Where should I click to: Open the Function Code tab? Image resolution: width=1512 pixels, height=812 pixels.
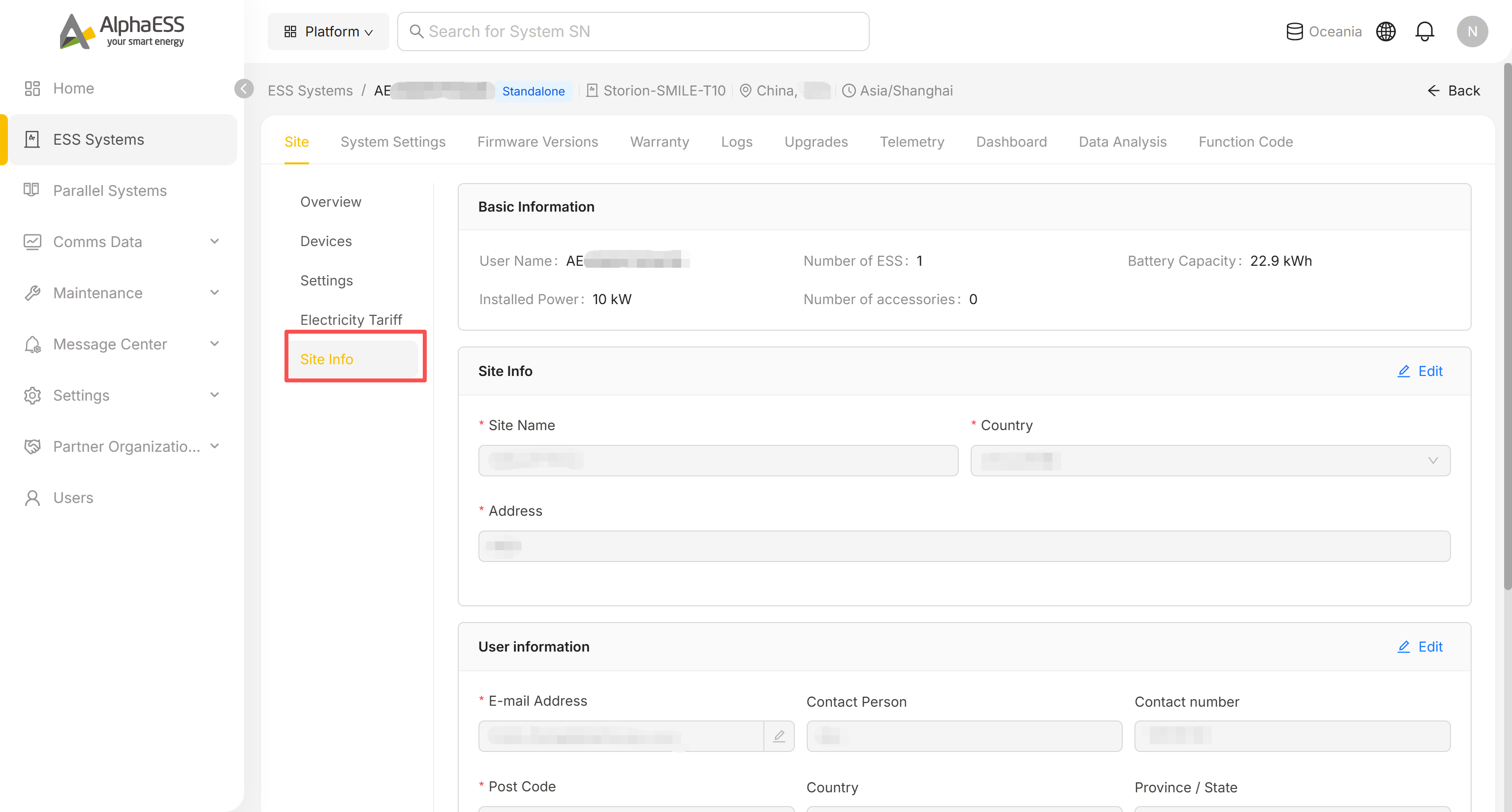pyautogui.click(x=1246, y=142)
